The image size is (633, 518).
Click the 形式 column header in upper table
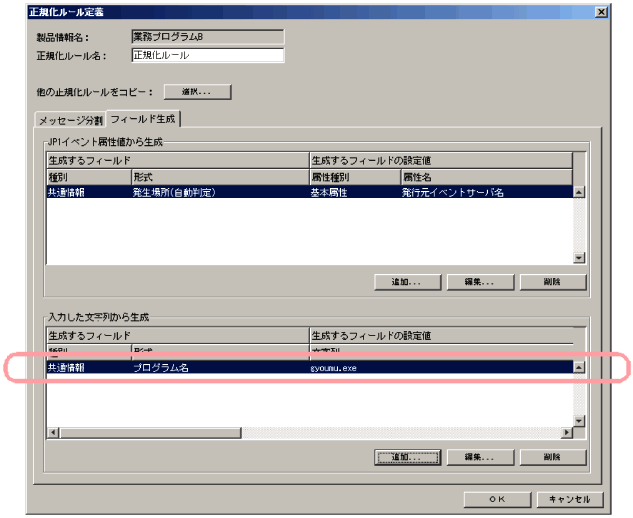tap(220, 177)
